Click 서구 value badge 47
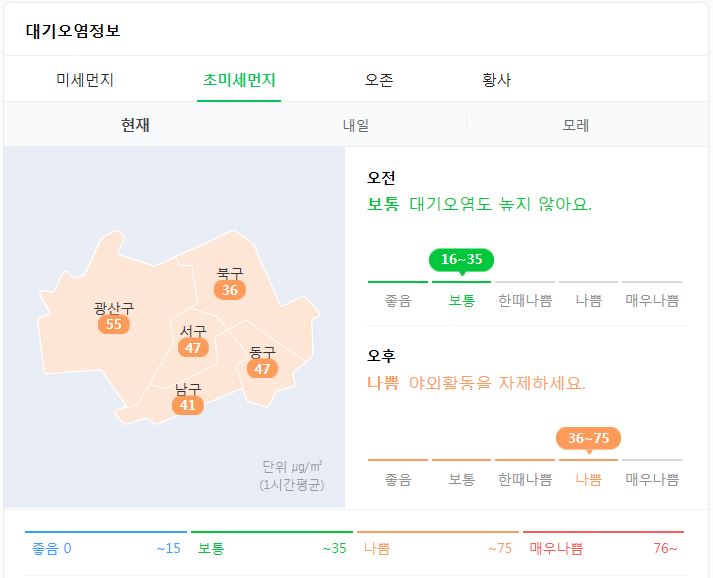 point(193,348)
